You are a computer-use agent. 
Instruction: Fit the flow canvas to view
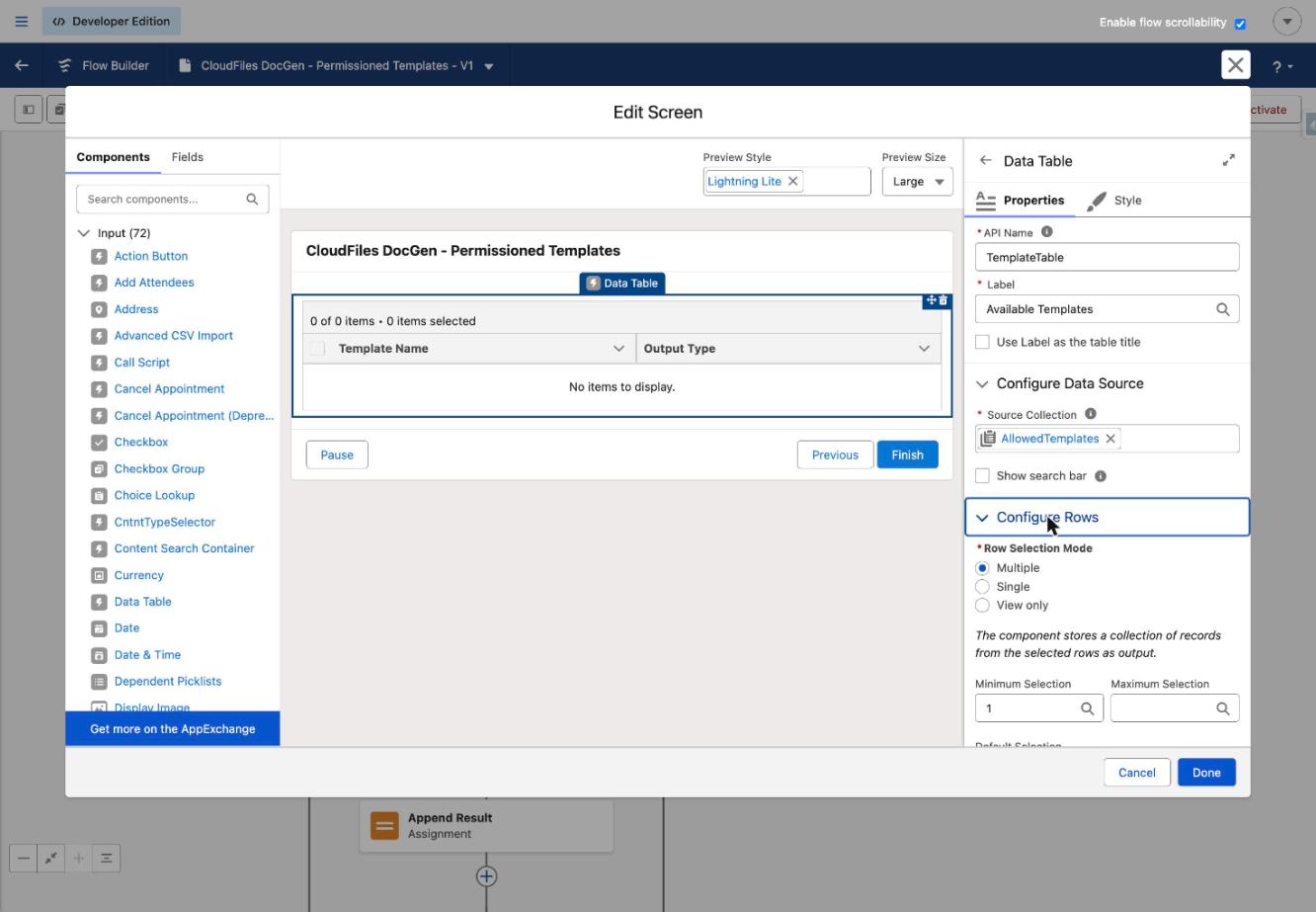pos(50,859)
